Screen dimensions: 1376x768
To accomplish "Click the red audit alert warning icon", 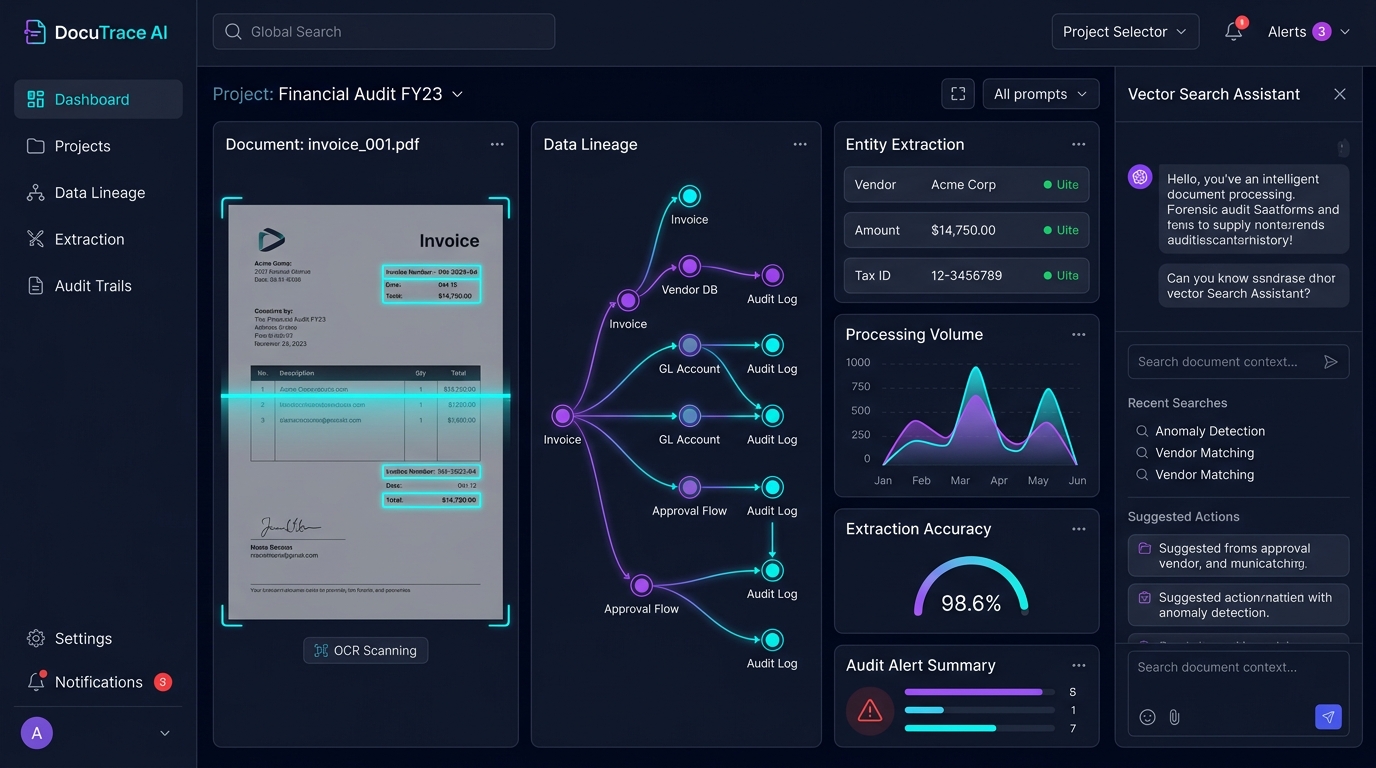I will click(x=870, y=711).
